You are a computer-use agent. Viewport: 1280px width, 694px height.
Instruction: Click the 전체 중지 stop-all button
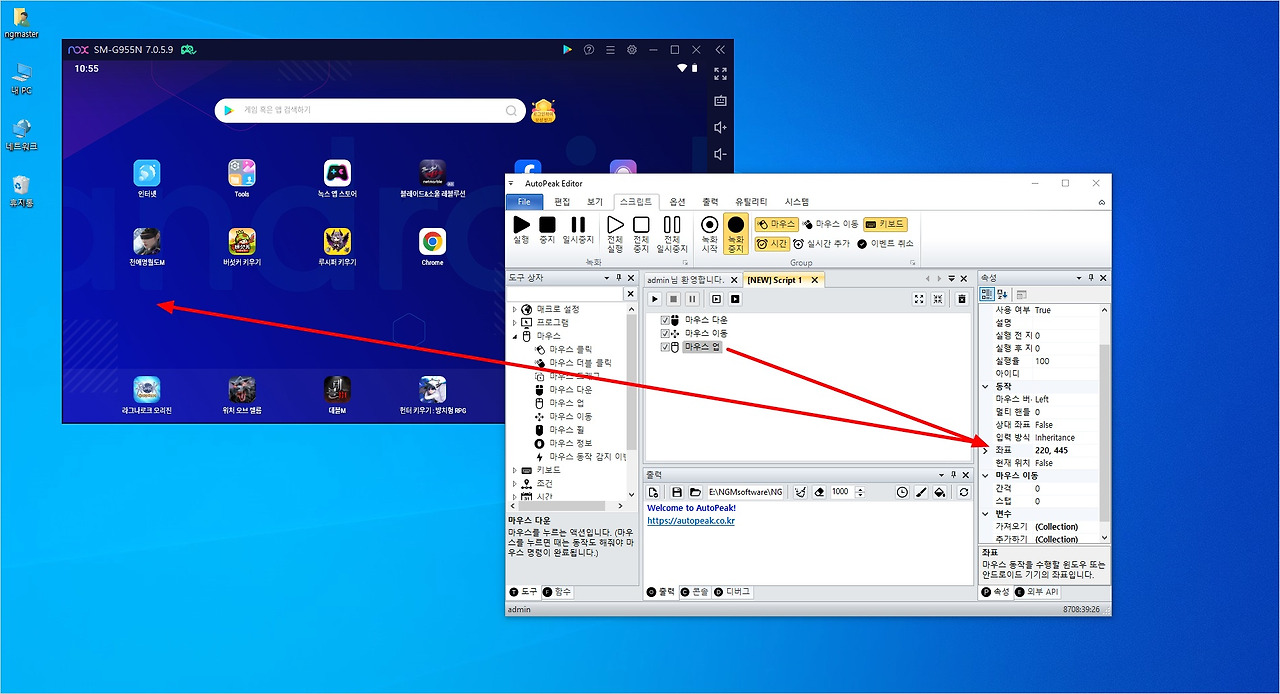coord(641,234)
